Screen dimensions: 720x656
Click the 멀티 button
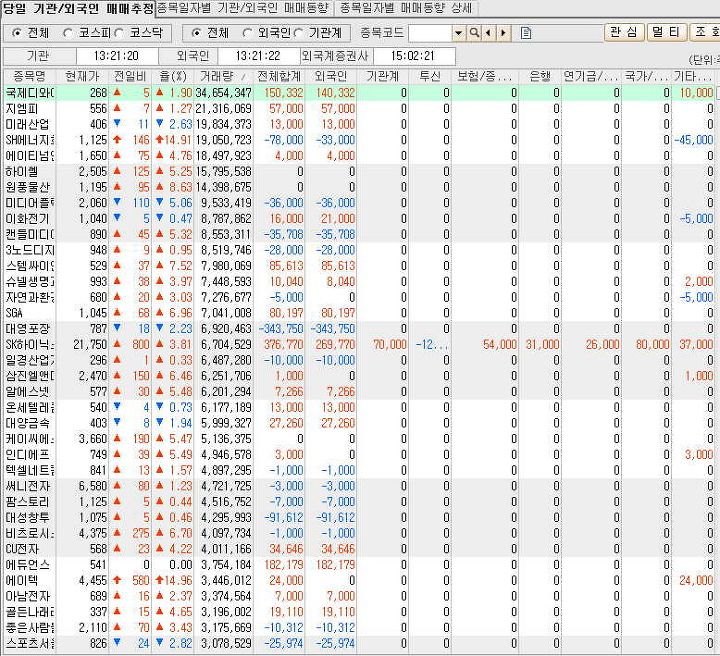point(666,32)
